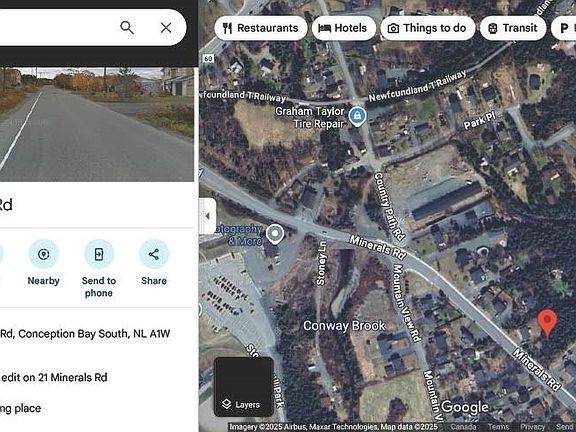The width and height of the screenshot is (576, 432).
Task: Click inside the search input field
Action: 55,28
